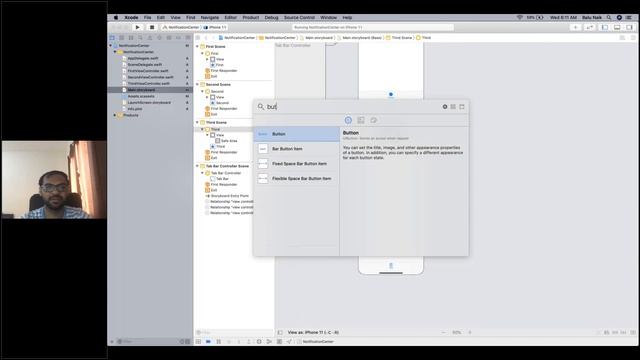Toggle the bottom debug area
The width and height of the screenshot is (640, 360).
617,27
